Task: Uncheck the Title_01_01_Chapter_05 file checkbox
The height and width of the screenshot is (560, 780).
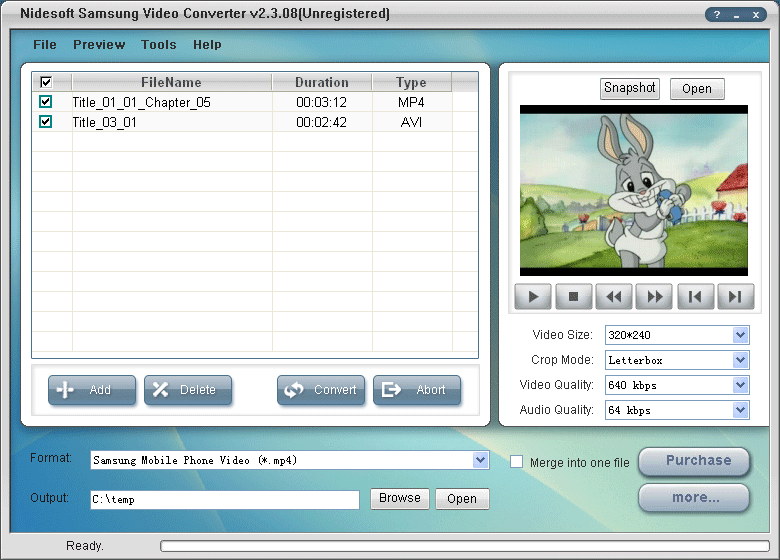Action: [x=45, y=102]
